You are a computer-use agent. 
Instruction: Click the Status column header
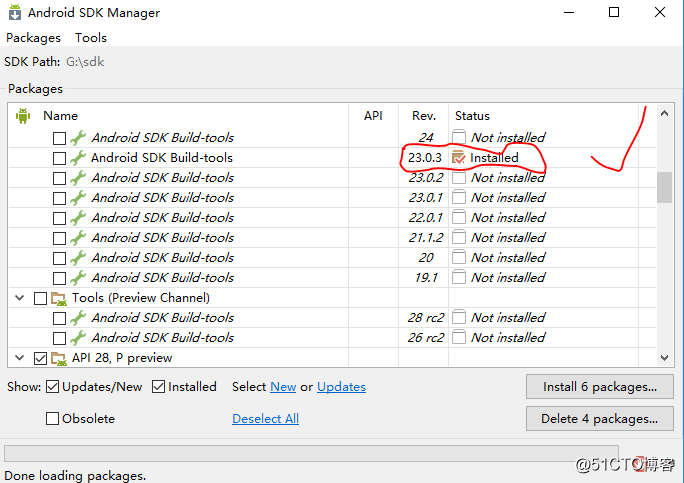point(472,116)
